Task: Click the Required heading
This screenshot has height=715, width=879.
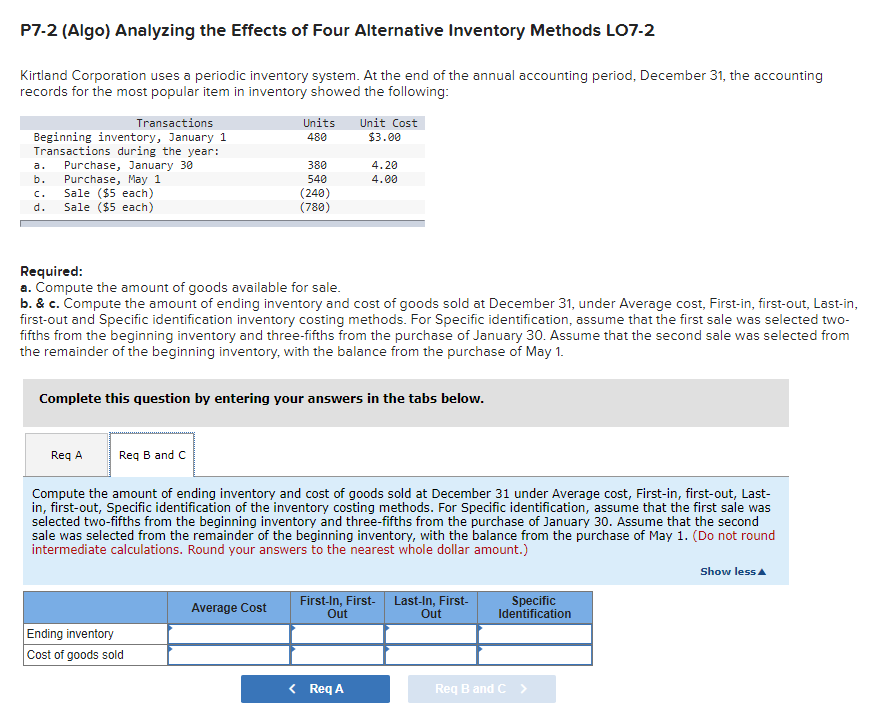Action: (52, 271)
